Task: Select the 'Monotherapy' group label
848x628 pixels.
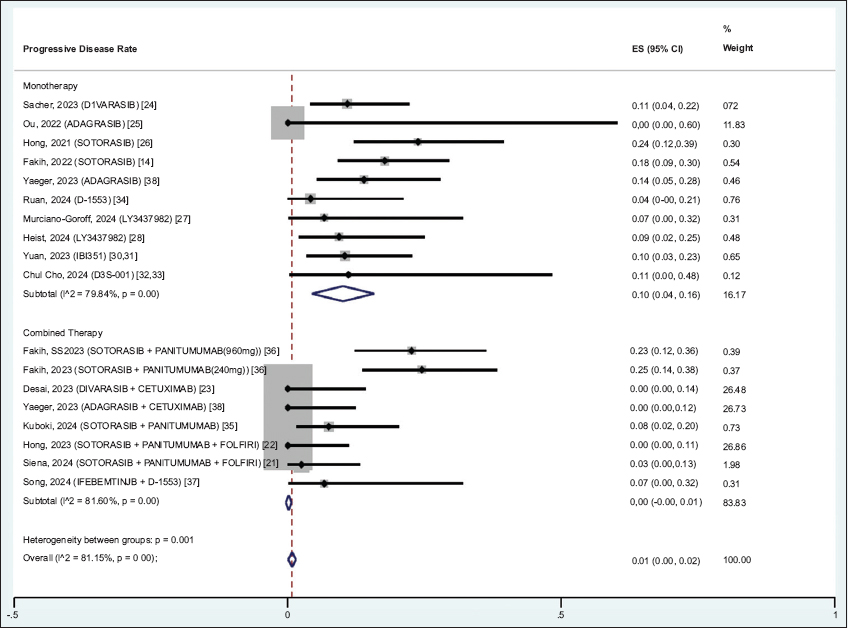Action: [50, 87]
